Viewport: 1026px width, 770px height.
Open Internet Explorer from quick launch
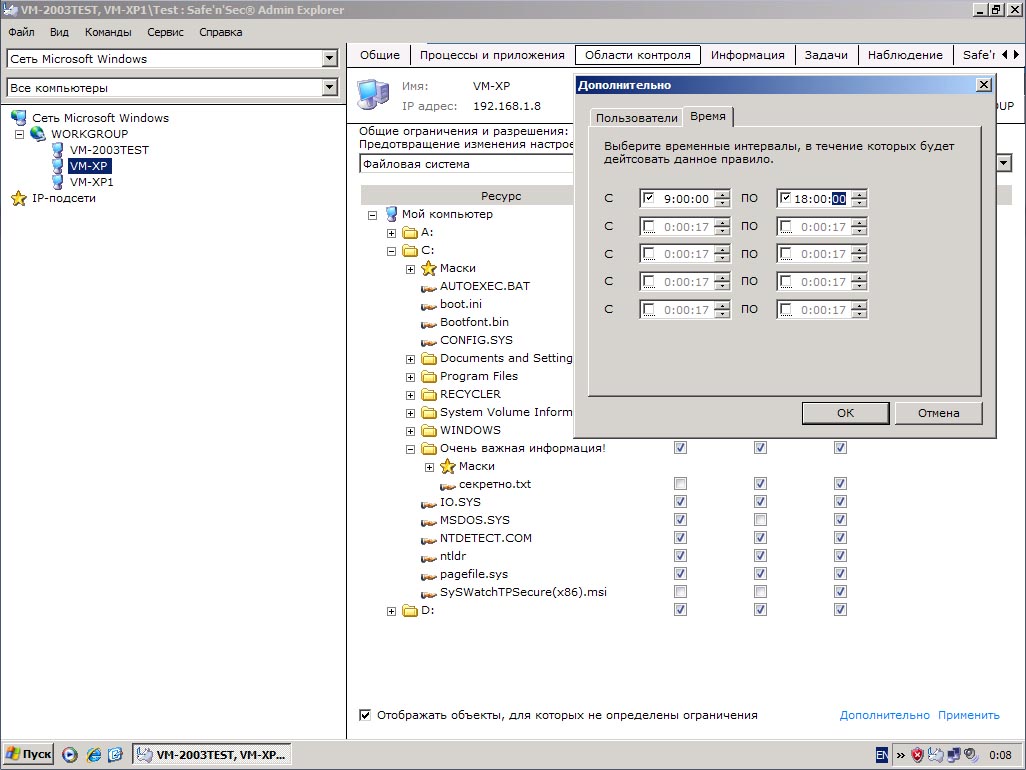click(x=94, y=755)
